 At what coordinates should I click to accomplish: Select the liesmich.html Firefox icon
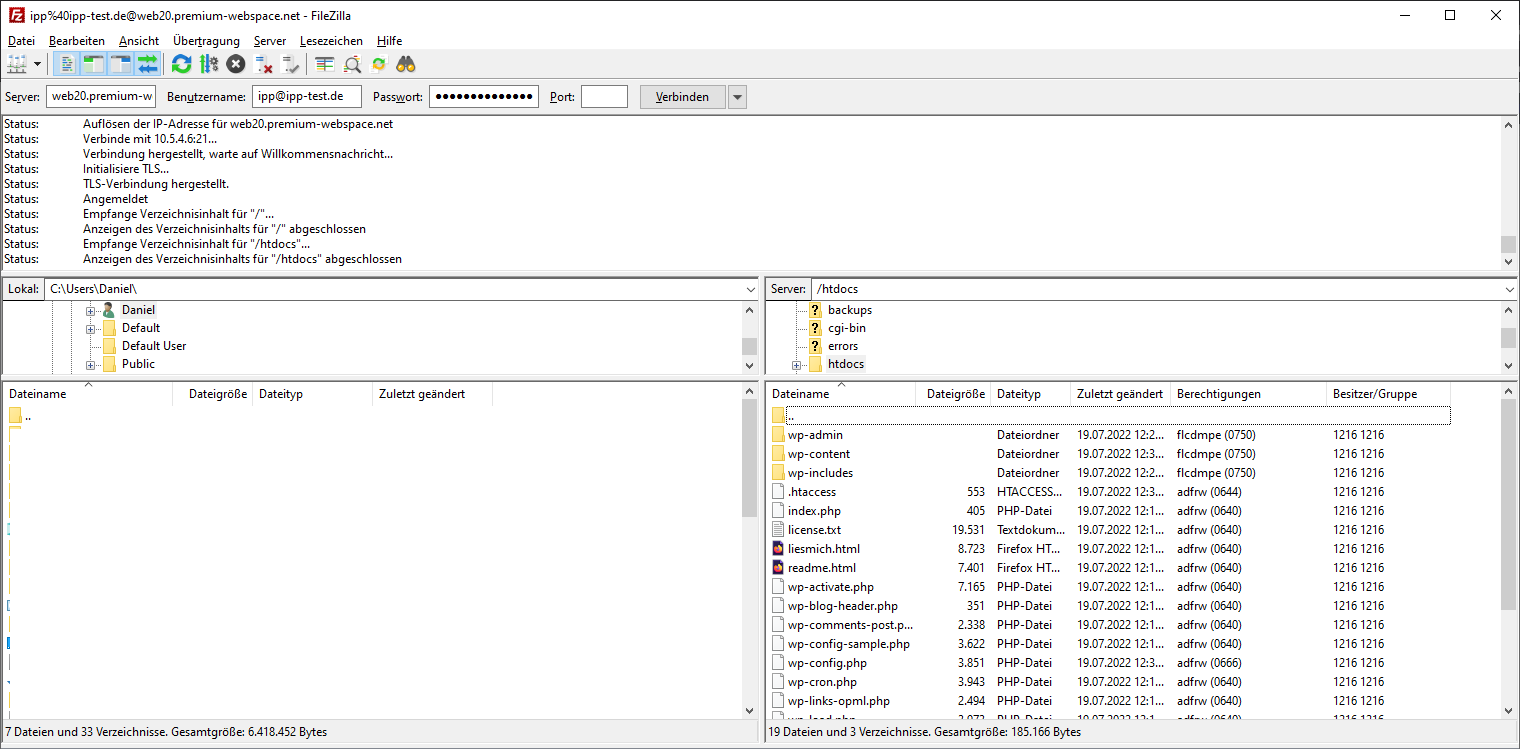click(779, 549)
